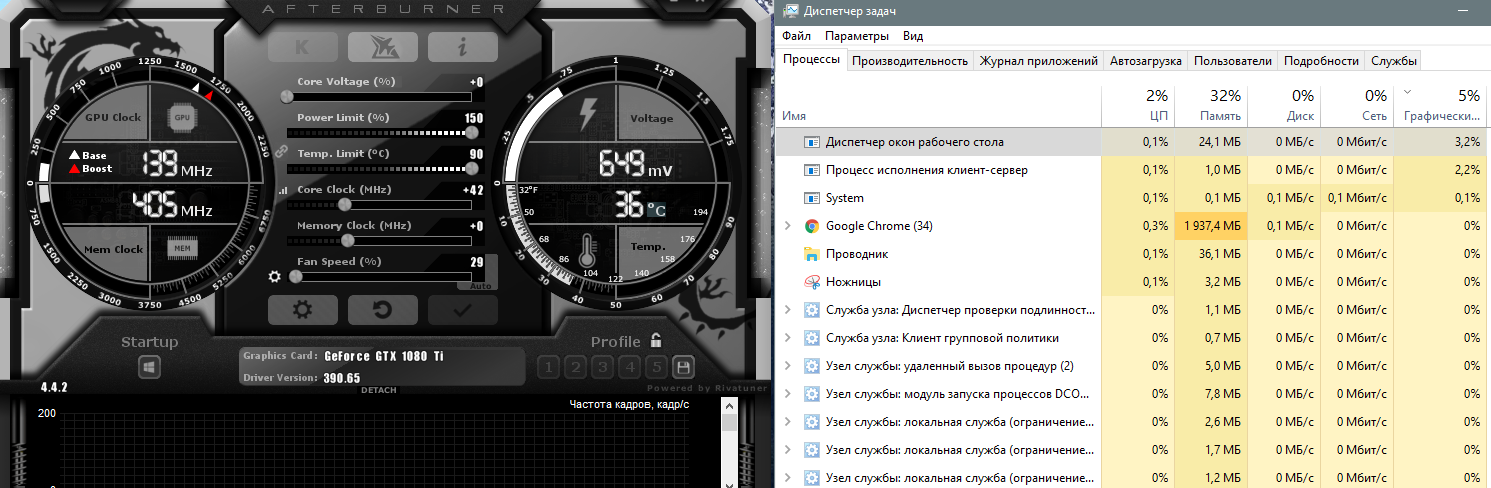Viewport: 1491px width, 488px height.
Task: Sort processes by the ЦП column header
Action: [x=1137, y=106]
